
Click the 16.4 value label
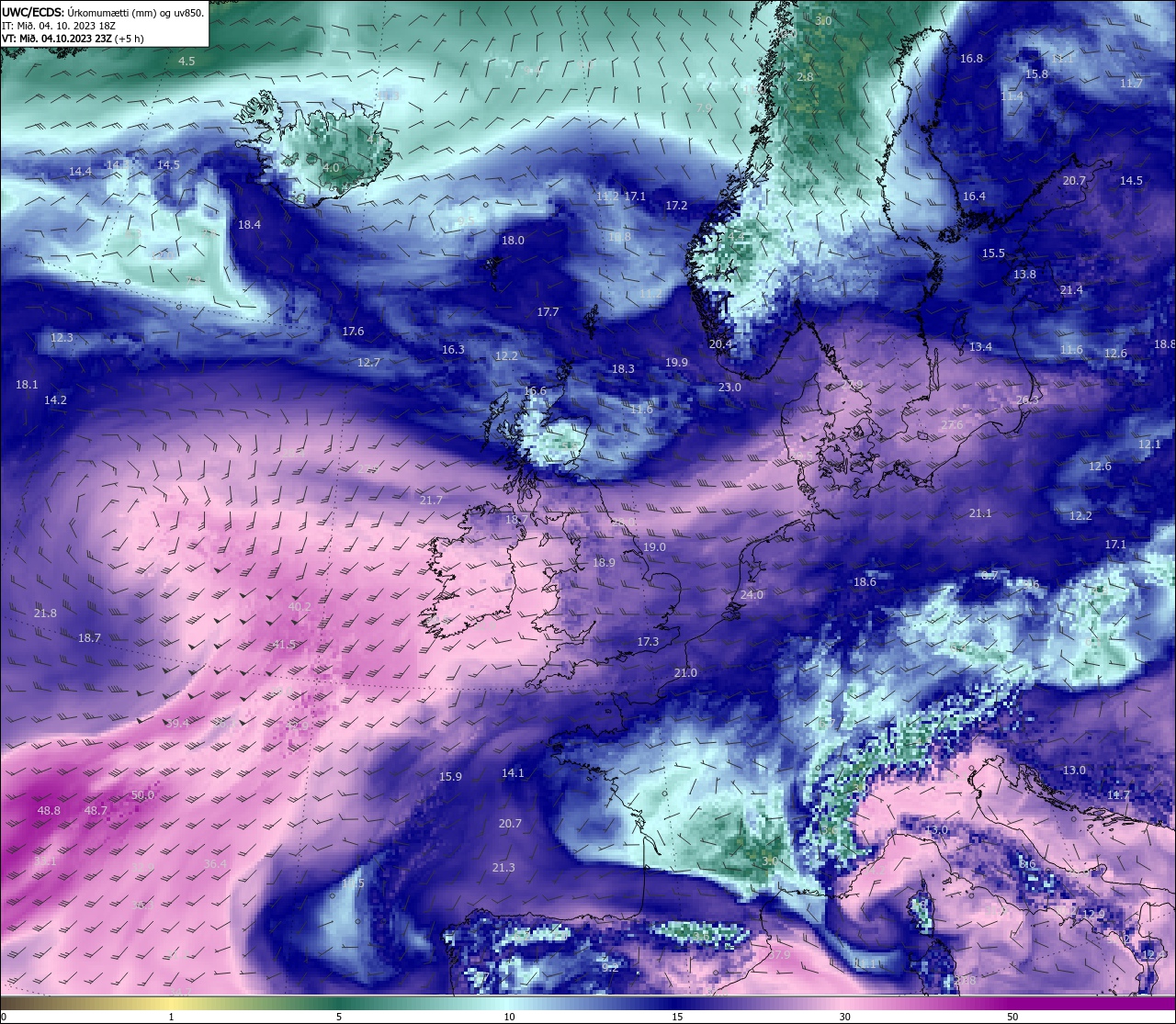click(x=974, y=197)
